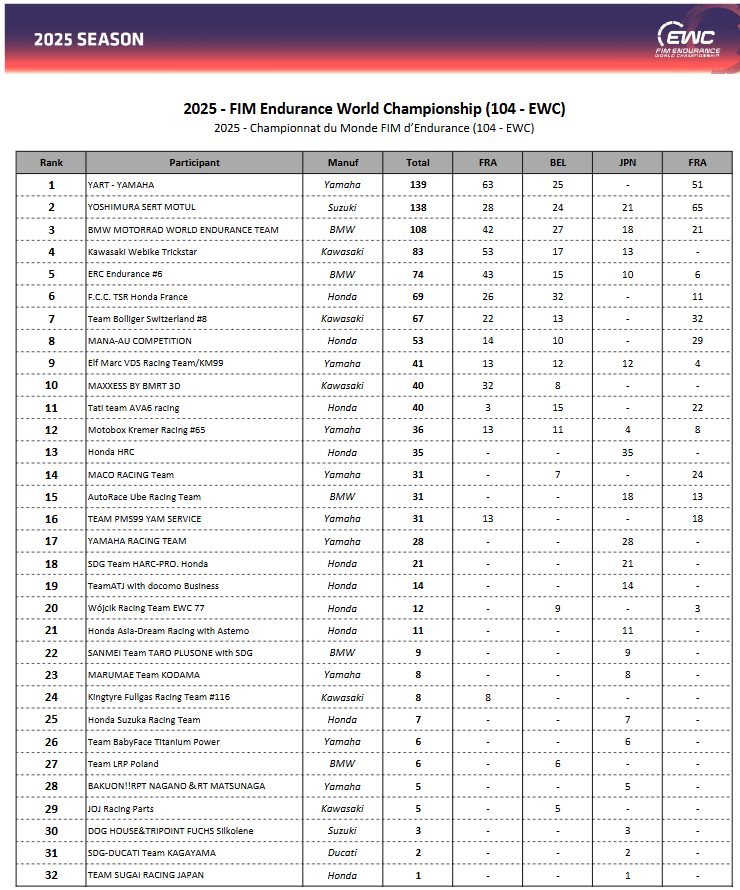Click F.C.C. TSR Honda France entry
Image resolution: width=740 pixels, height=890 pixels.
click(137, 297)
